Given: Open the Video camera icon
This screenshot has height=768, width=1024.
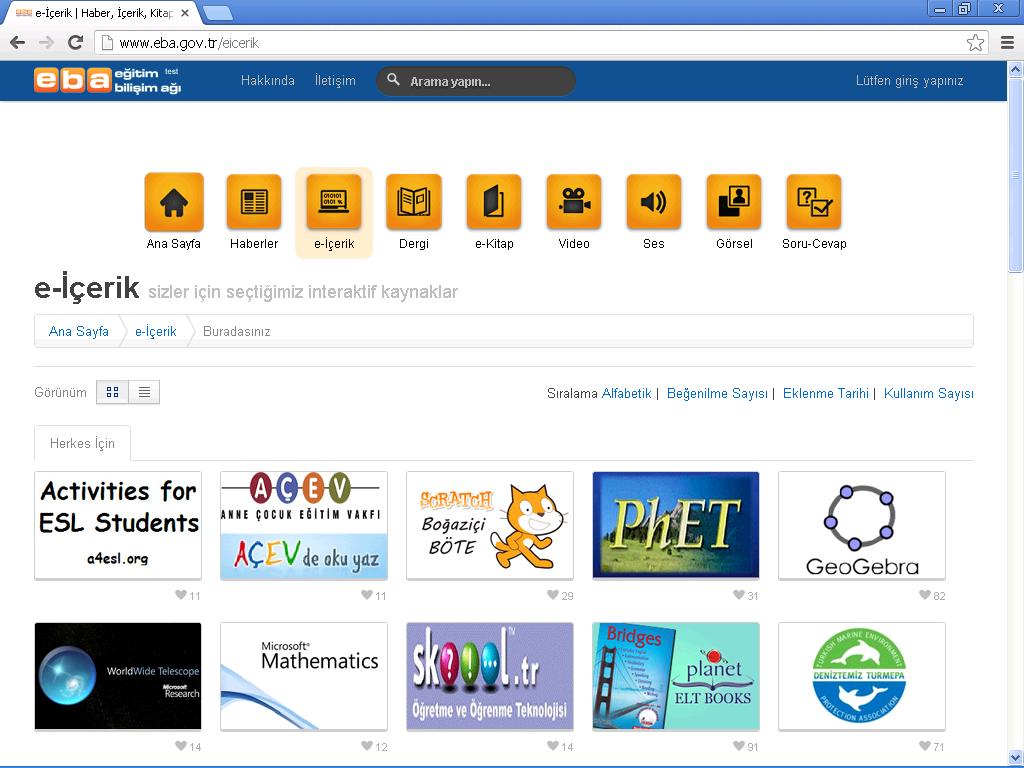Looking at the screenshot, I should 574,202.
